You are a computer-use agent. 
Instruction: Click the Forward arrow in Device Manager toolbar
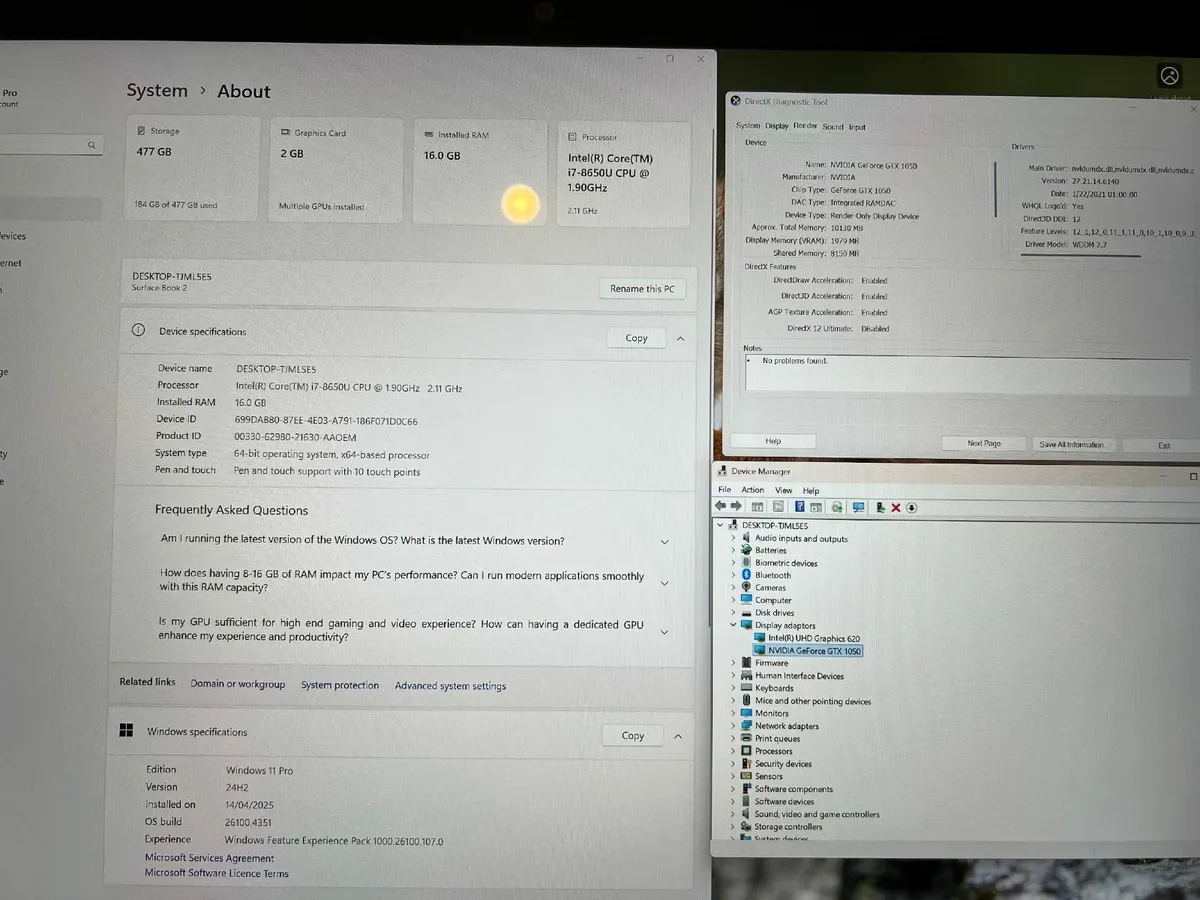[736, 507]
